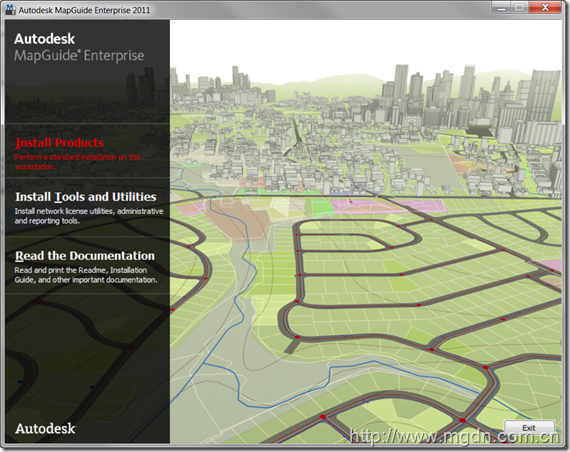Click the MapGuide title bar app icon
Image resolution: width=570 pixels, height=452 pixels.
click(x=11, y=9)
